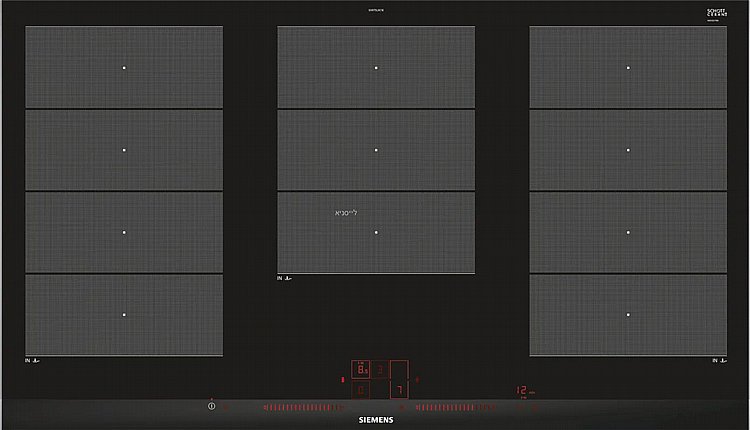Touch center dot of top-left cooking zone
Screen dimensions: 750x430
(x=124, y=68)
